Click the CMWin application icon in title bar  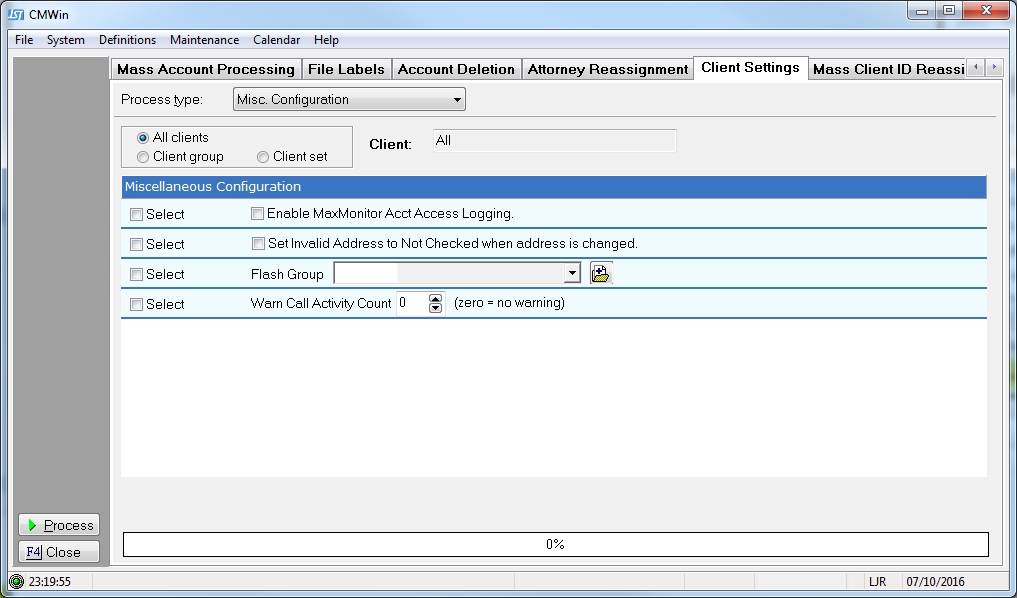pyautogui.click(x=16, y=14)
